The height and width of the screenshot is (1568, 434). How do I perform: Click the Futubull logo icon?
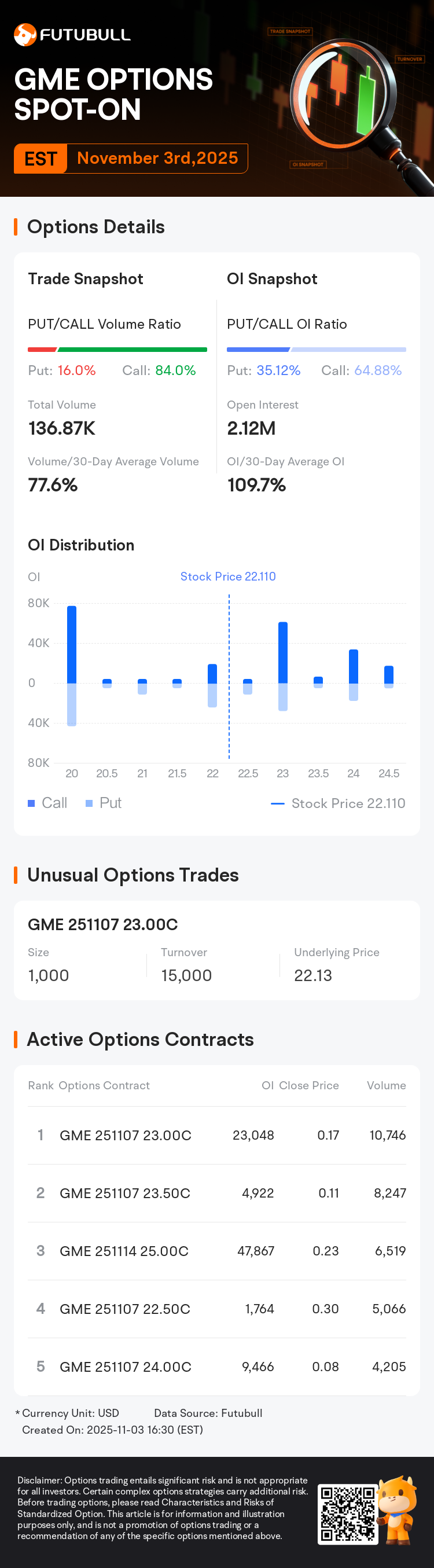click(x=25, y=35)
